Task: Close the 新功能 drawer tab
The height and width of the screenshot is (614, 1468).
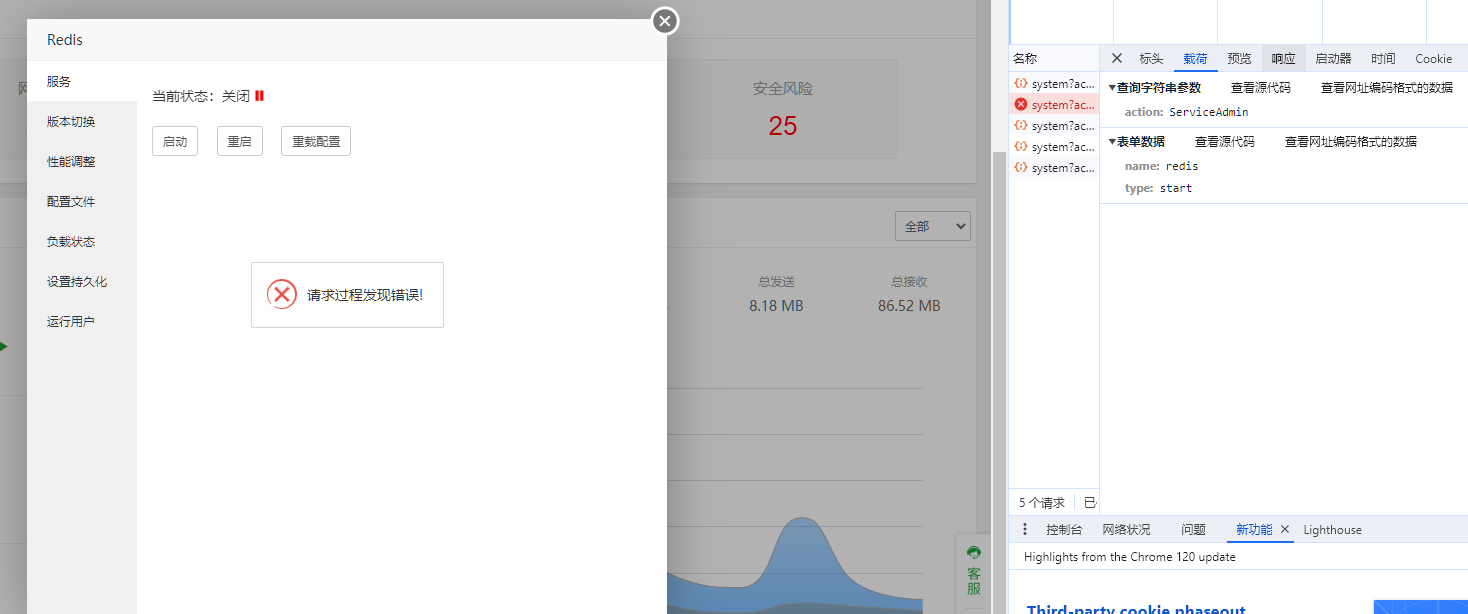Action: (x=1285, y=529)
